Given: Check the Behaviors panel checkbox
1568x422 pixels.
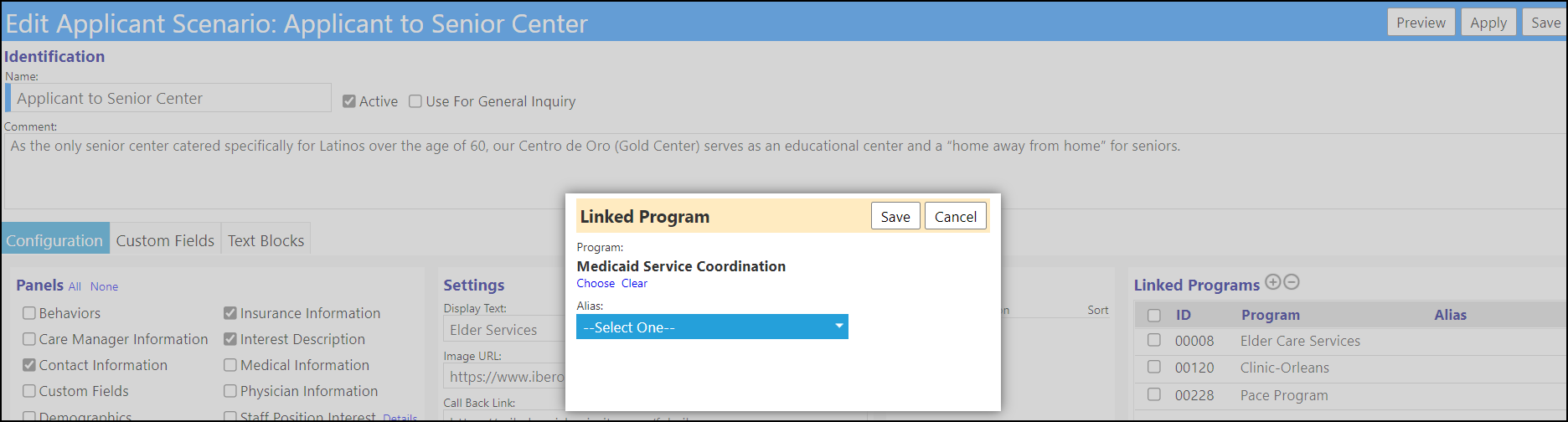Looking at the screenshot, I should pyautogui.click(x=29, y=313).
